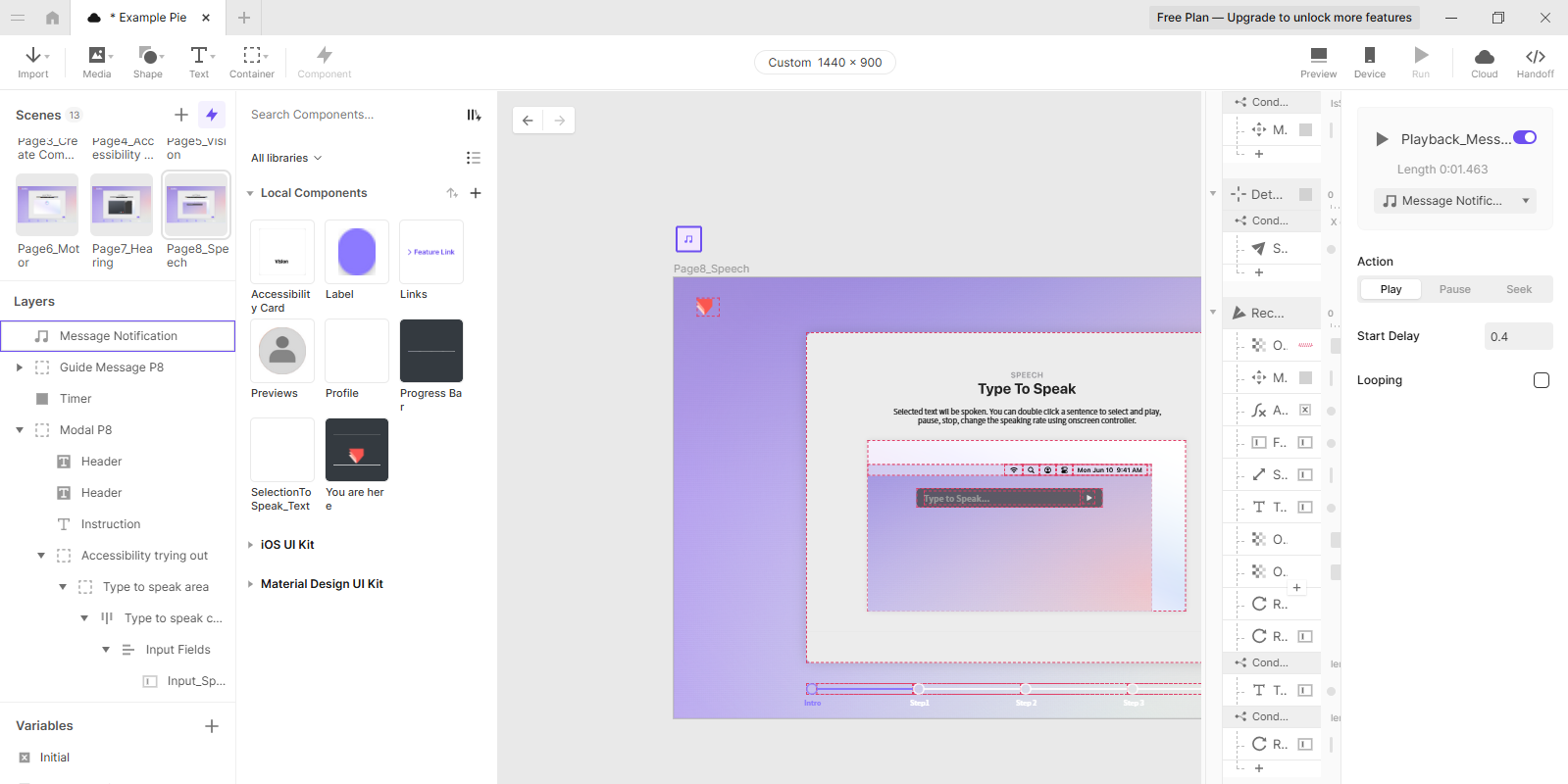The width and height of the screenshot is (1568, 784).
Task: Play the Playback_Message sound preview
Action: (1382, 139)
